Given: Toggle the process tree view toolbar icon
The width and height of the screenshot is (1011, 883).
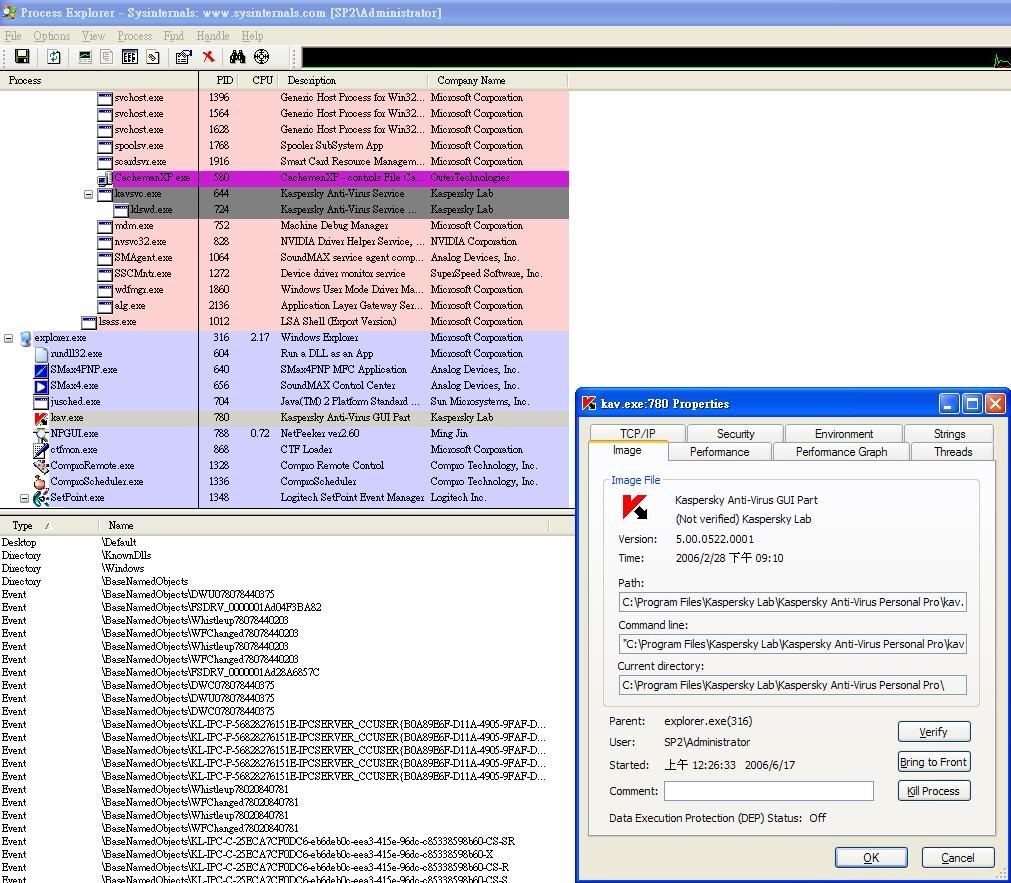Looking at the screenshot, I should pyautogui.click(x=106, y=57).
